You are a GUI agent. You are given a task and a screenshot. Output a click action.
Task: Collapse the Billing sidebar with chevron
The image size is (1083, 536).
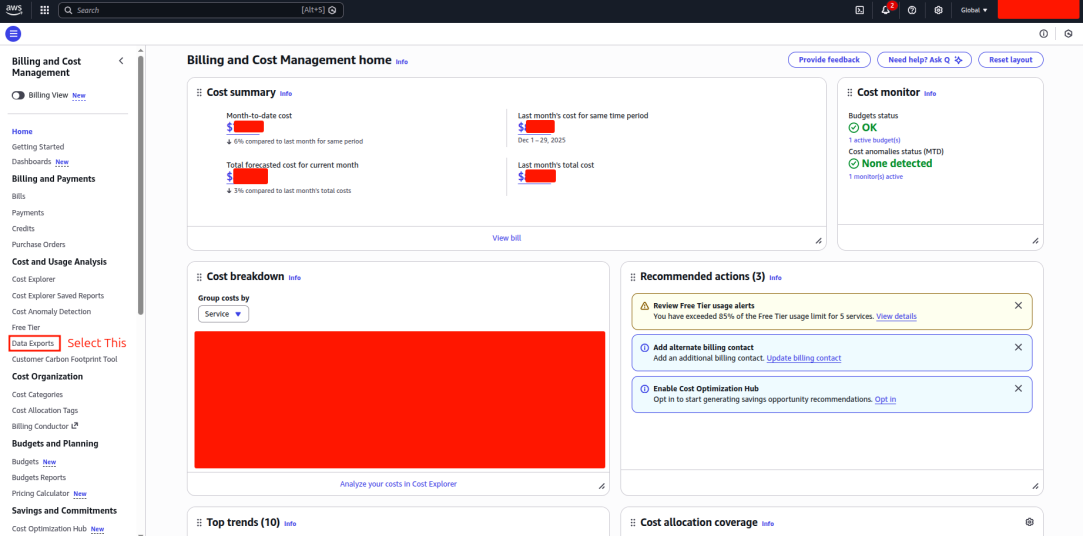(x=121, y=61)
